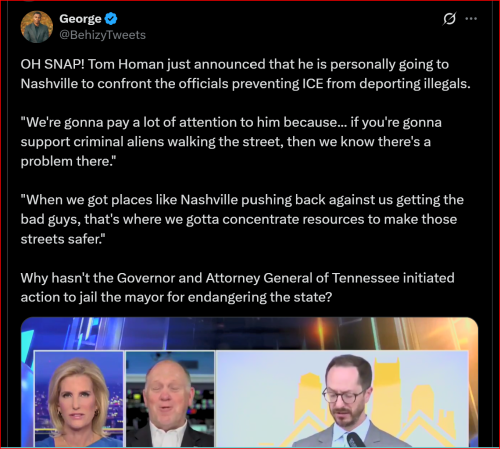500x449 pixels.
Task: Click the quote about Nashville pushing back
Action: [x=242, y=219]
